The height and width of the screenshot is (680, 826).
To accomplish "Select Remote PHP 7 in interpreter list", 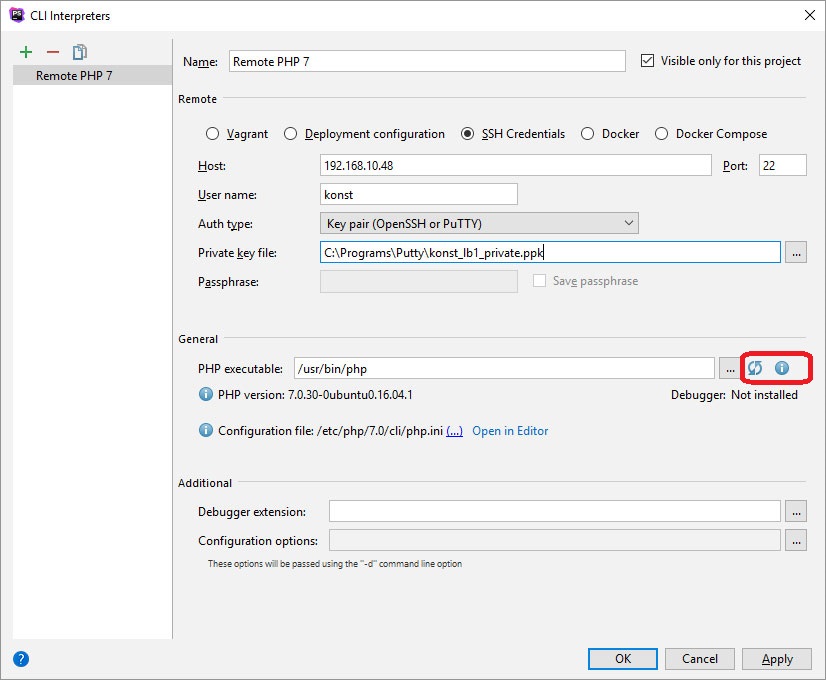I will (x=74, y=76).
